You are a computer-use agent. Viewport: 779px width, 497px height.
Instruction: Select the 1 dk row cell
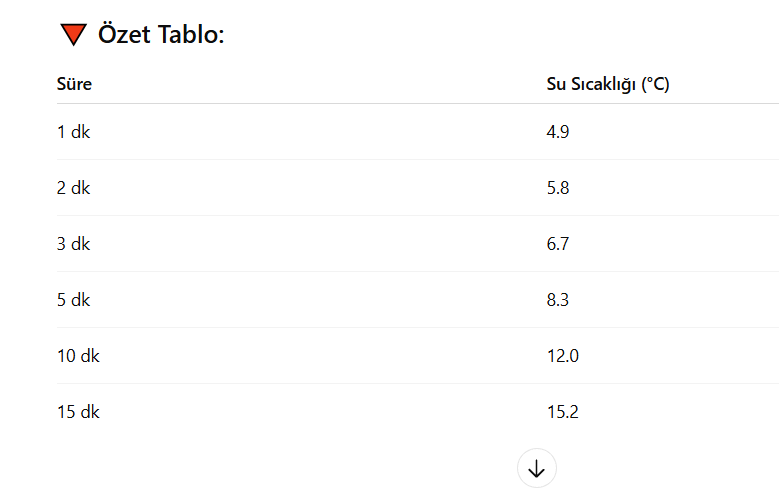pyautogui.click(x=74, y=132)
